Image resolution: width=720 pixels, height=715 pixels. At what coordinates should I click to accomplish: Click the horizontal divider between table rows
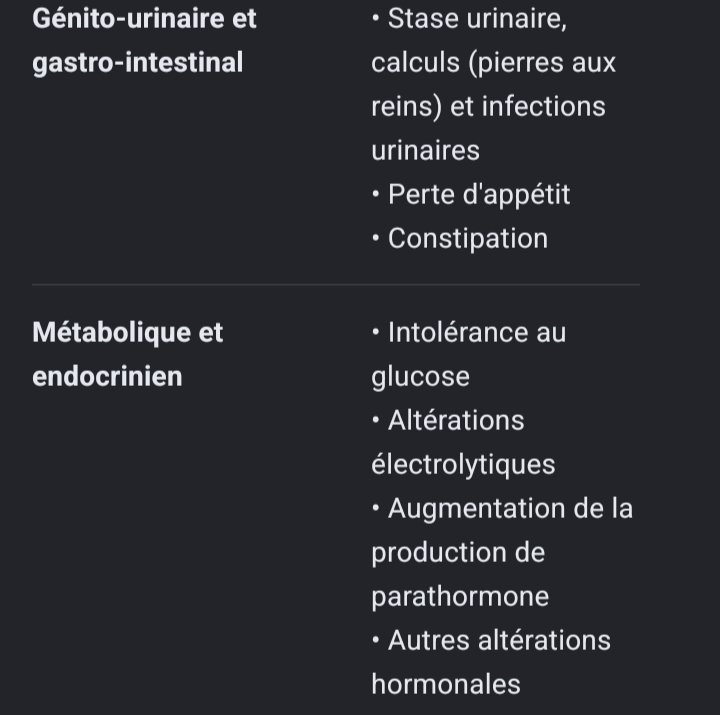click(x=336, y=285)
